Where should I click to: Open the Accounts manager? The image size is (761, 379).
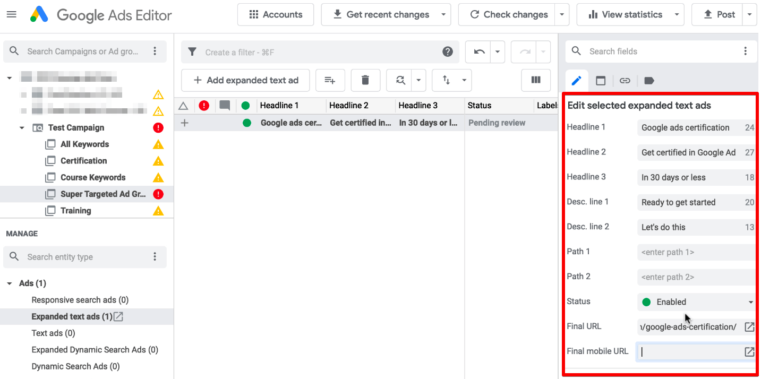click(275, 15)
